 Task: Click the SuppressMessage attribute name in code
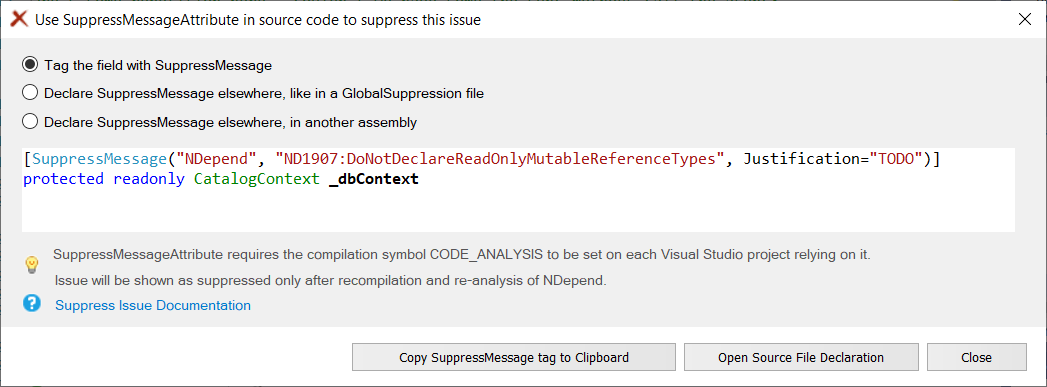click(98, 160)
